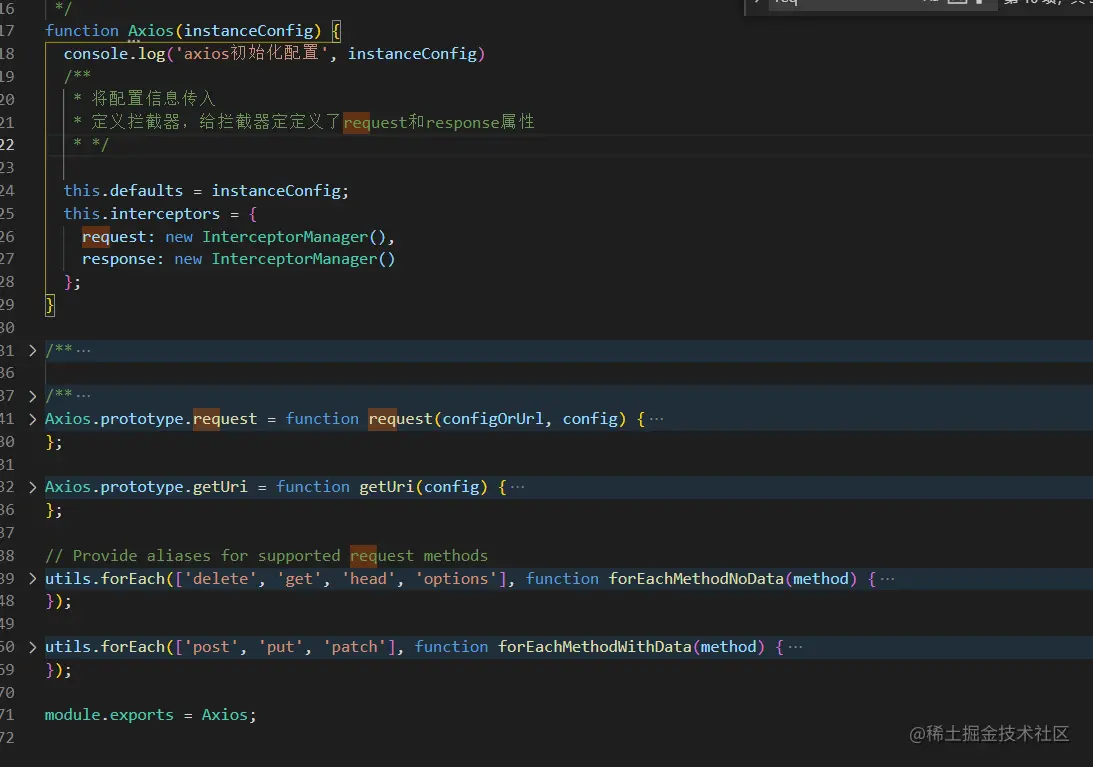Viewport: 1093px width, 767px height.
Task: Expand the folded comment chevron at line 37
Action: (x=32, y=396)
